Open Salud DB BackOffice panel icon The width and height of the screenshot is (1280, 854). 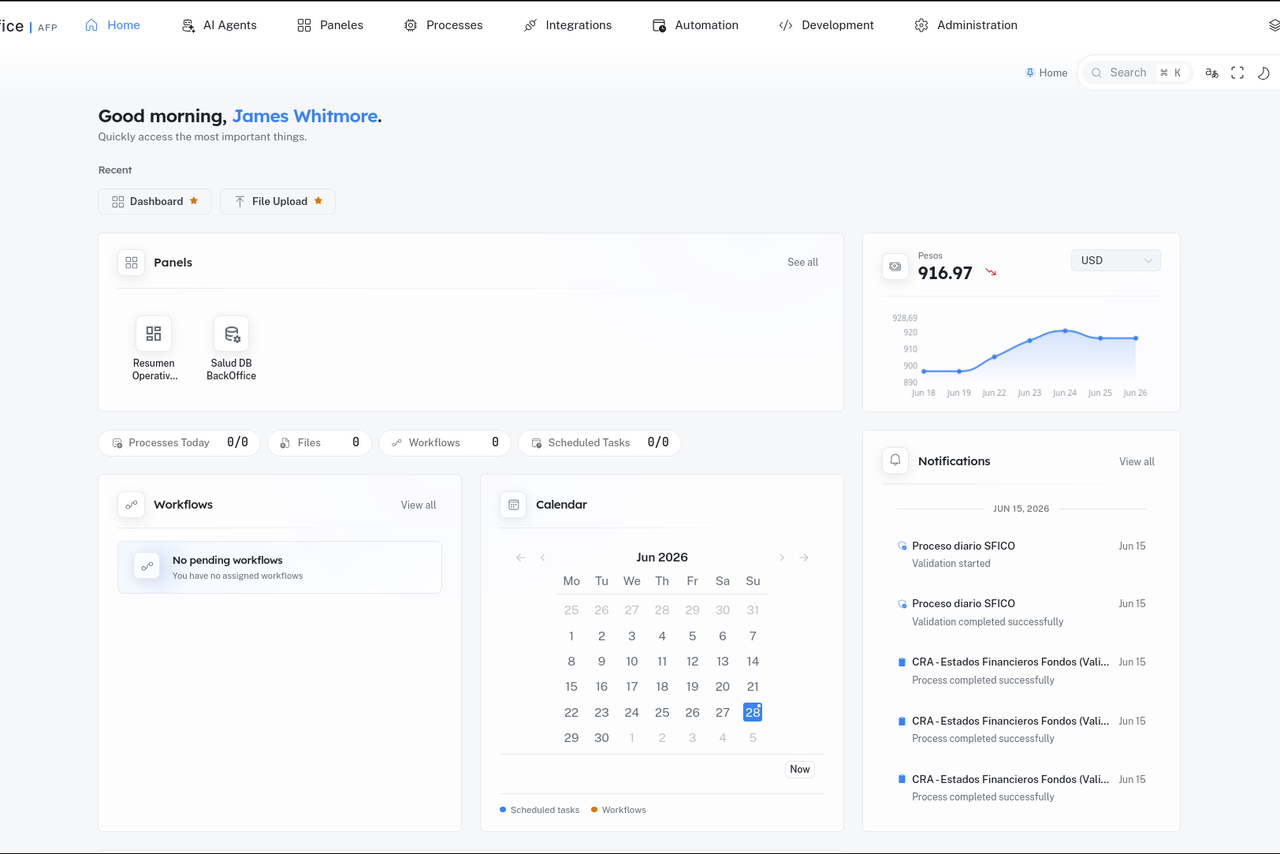tap(231, 333)
